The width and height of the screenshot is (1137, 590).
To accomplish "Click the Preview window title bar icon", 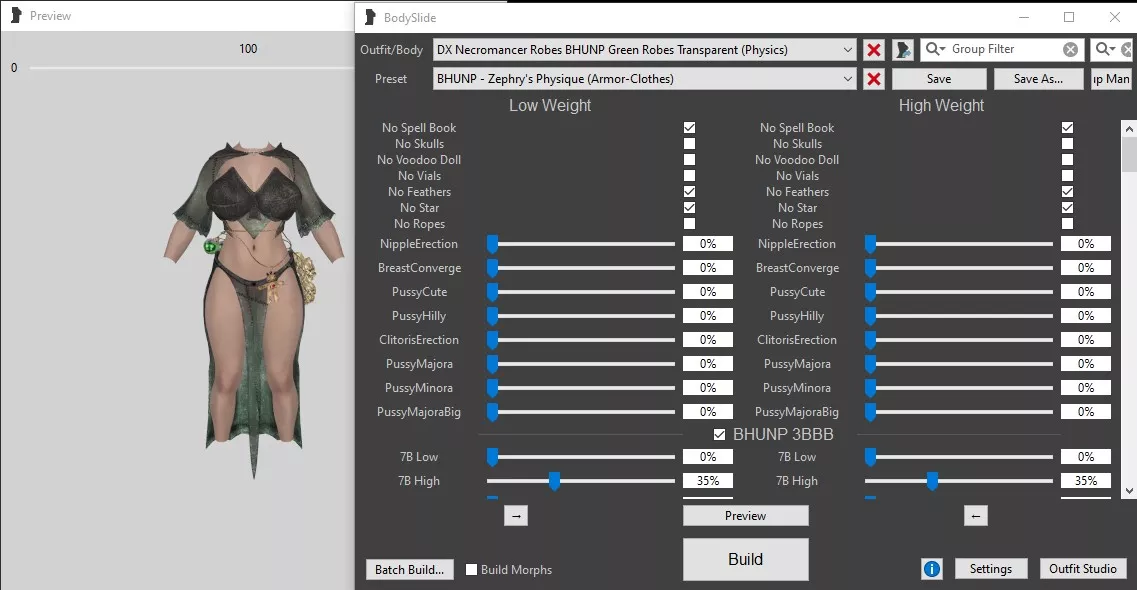I will point(16,15).
